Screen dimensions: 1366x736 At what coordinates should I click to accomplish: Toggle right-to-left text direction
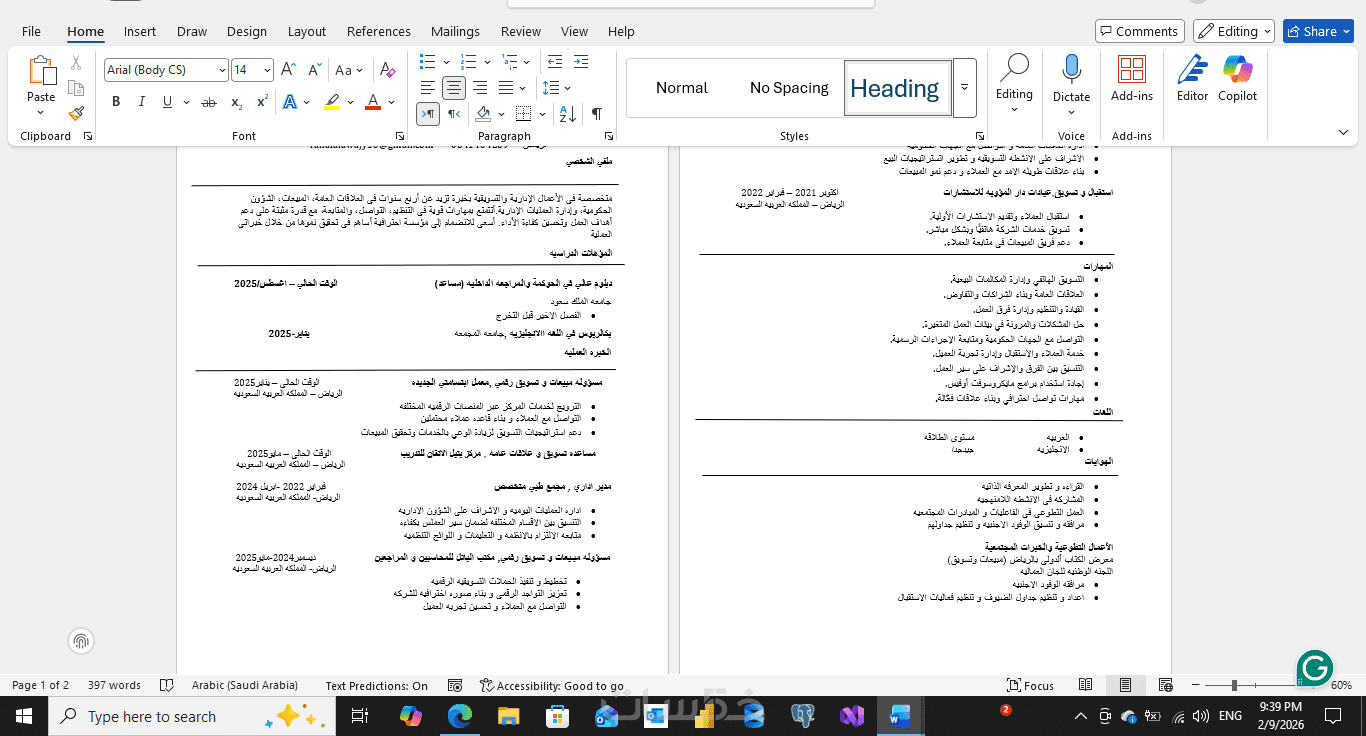coord(454,114)
